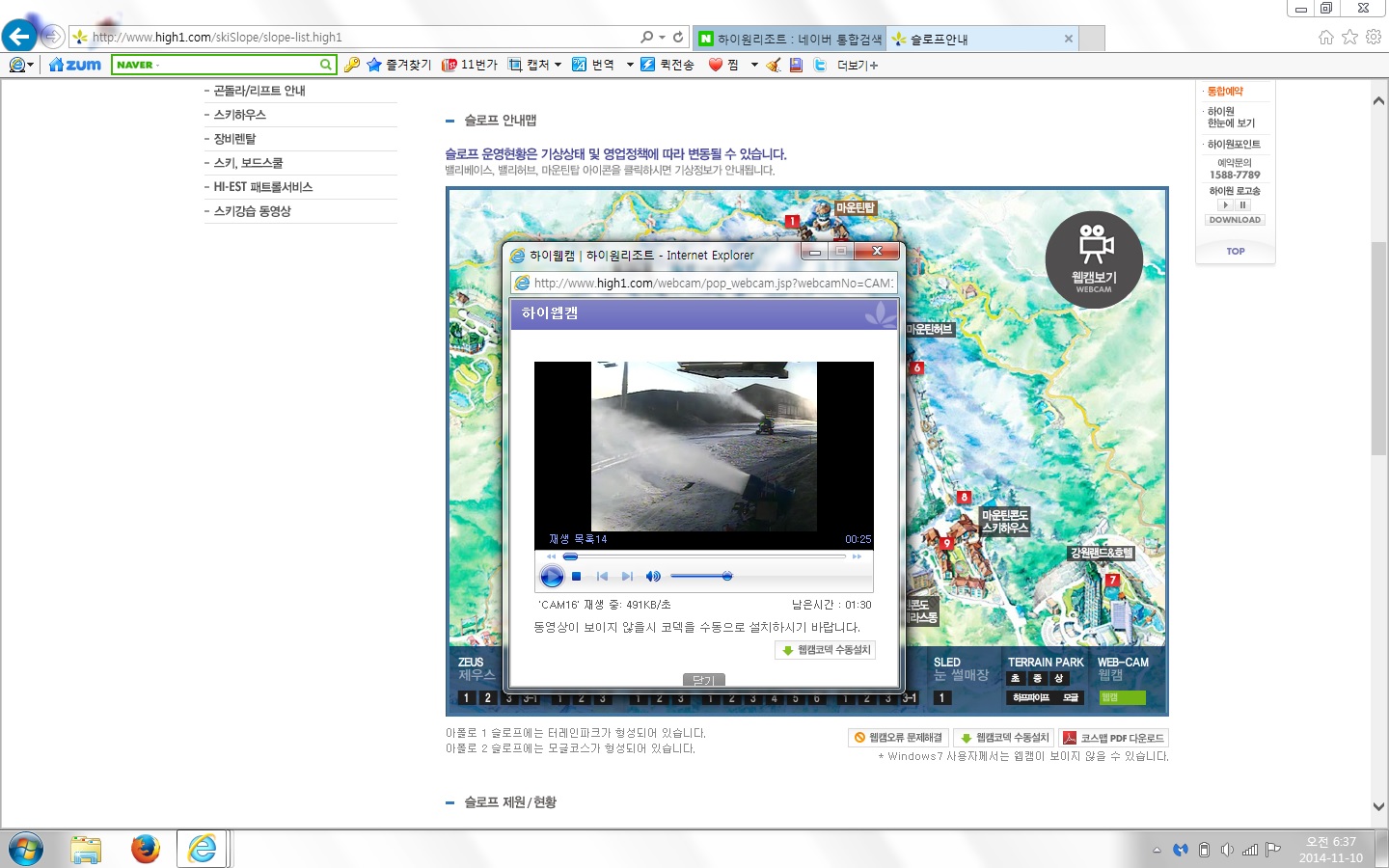Expand the 캡처 dropdown arrow
Screen dimensions: 1389x868
(558, 65)
